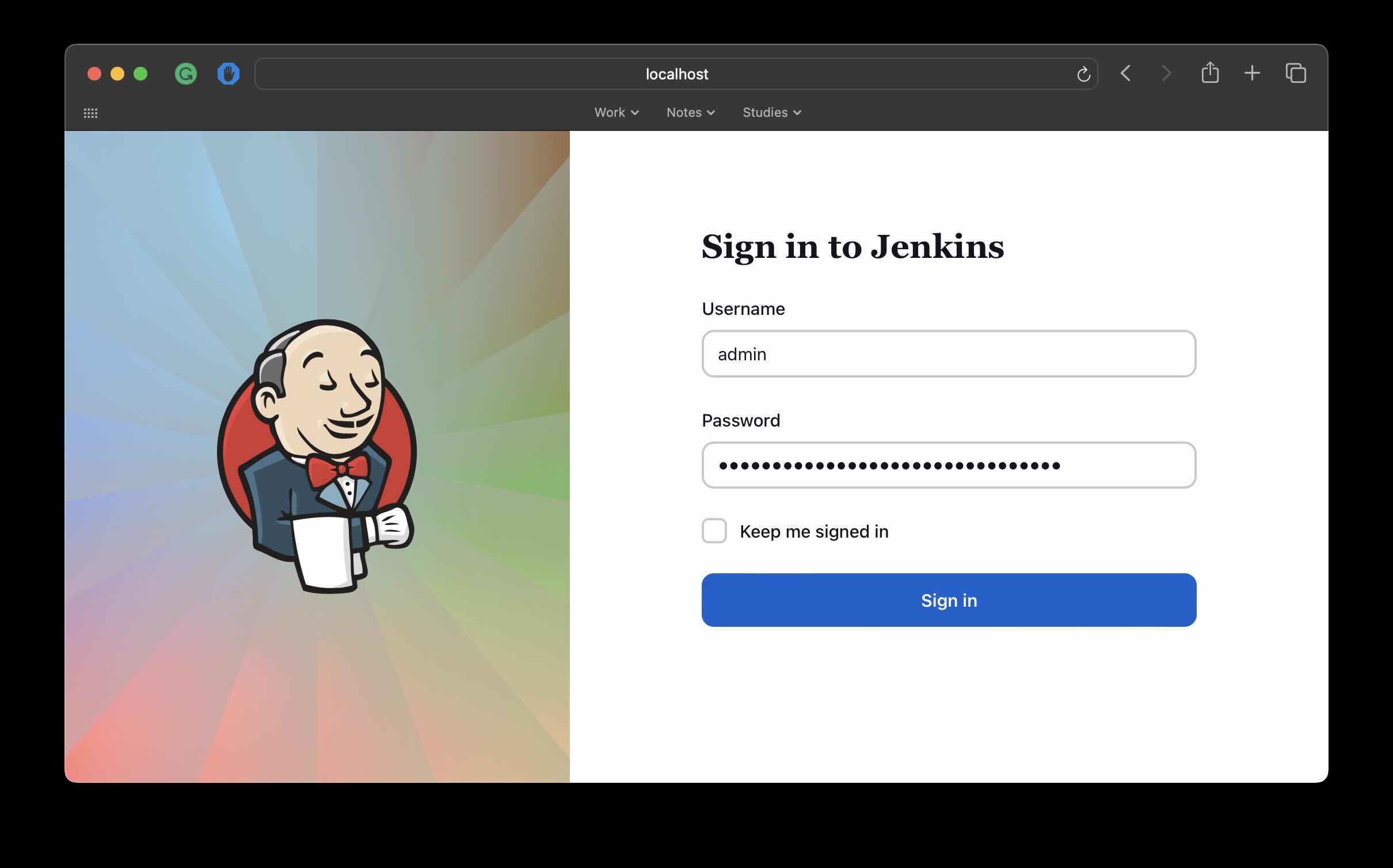
Task: Select the Work menu in the bookmarks bar
Action: pyautogui.click(x=616, y=112)
